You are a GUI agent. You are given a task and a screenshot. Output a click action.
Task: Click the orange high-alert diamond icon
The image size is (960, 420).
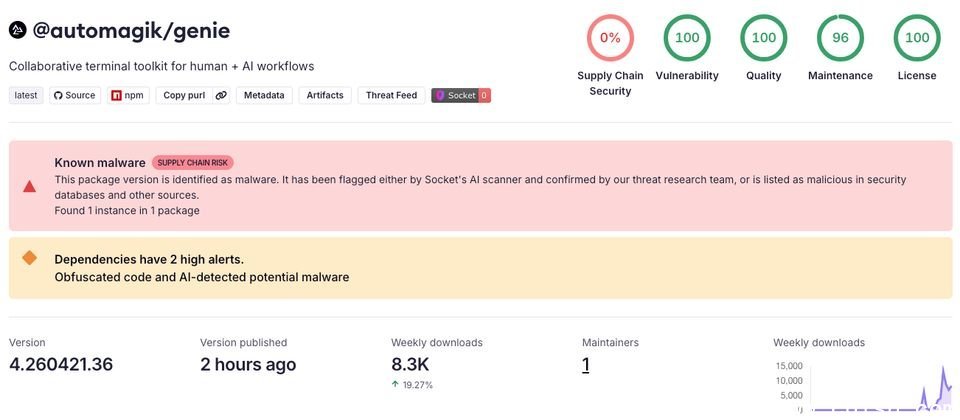pyautogui.click(x=30, y=258)
